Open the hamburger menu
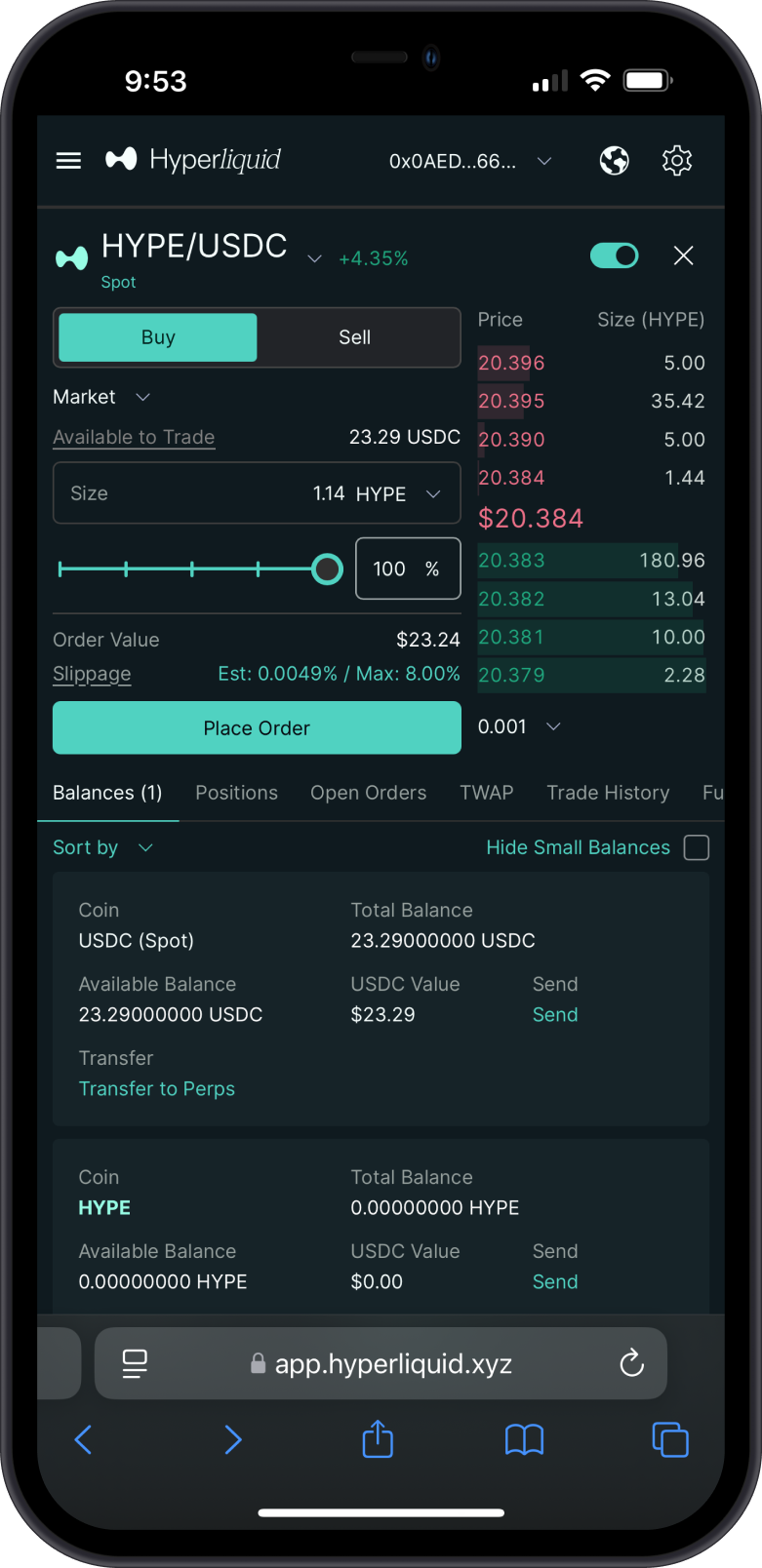 coord(68,160)
